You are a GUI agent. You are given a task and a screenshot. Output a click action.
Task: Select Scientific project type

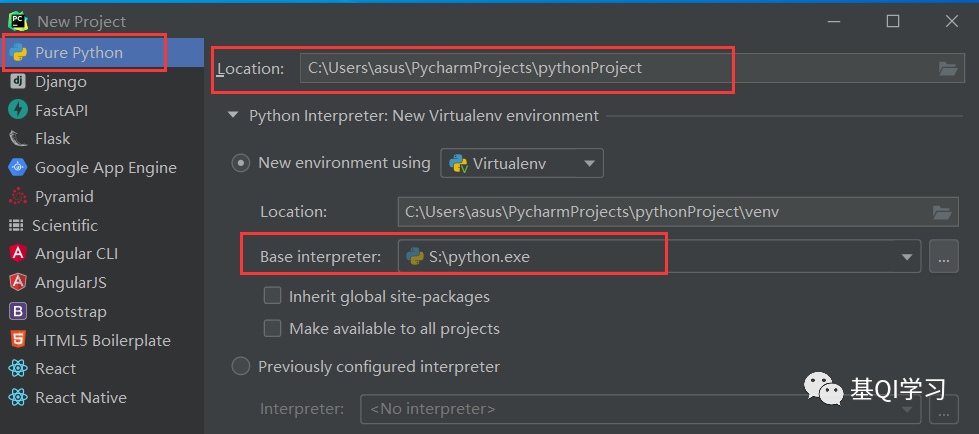[102, 225]
